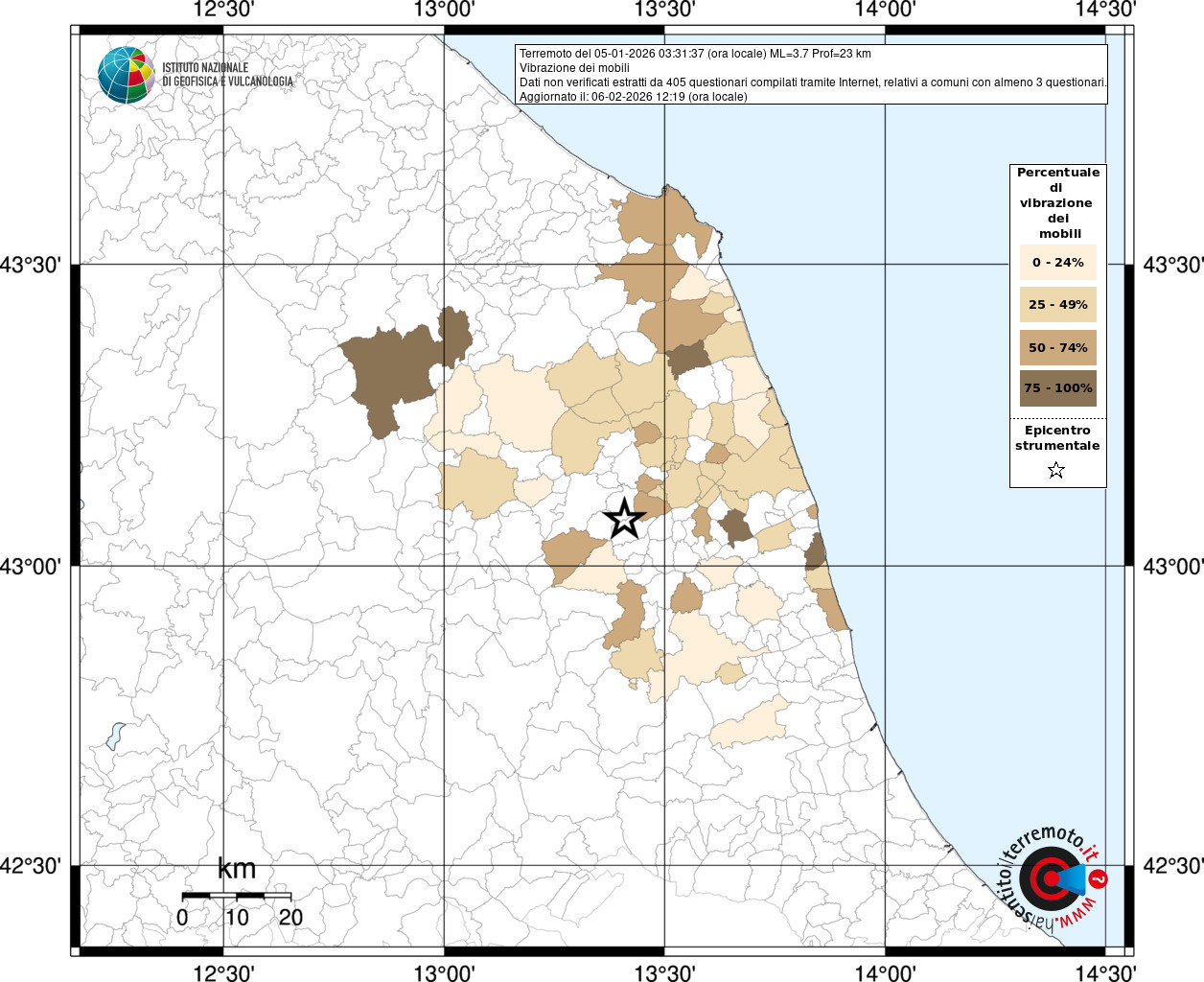Click the top 12°30' longitude label
Image resolution: width=1204 pixels, height=982 pixels.
[x=223, y=10]
